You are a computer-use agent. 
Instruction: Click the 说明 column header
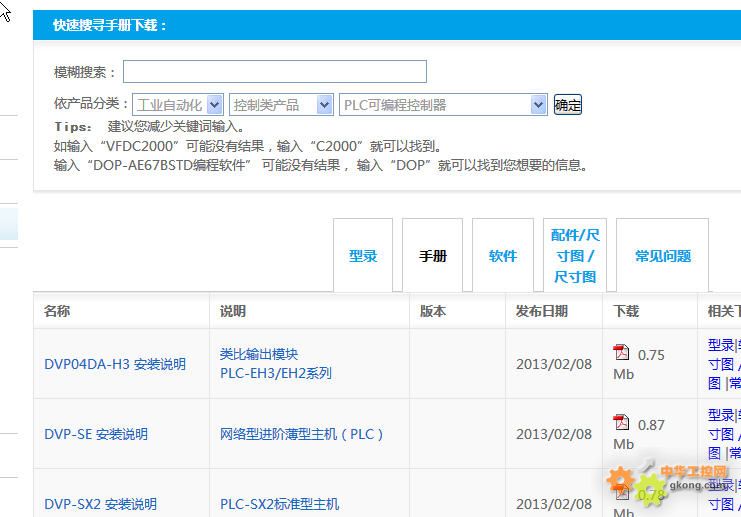coord(233,310)
